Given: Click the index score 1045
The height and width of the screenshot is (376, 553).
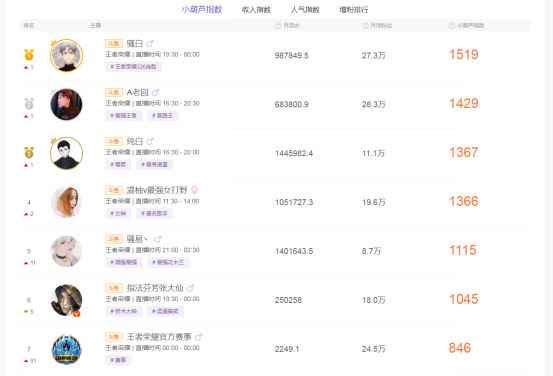Looking at the screenshot, I should point(463,299).
